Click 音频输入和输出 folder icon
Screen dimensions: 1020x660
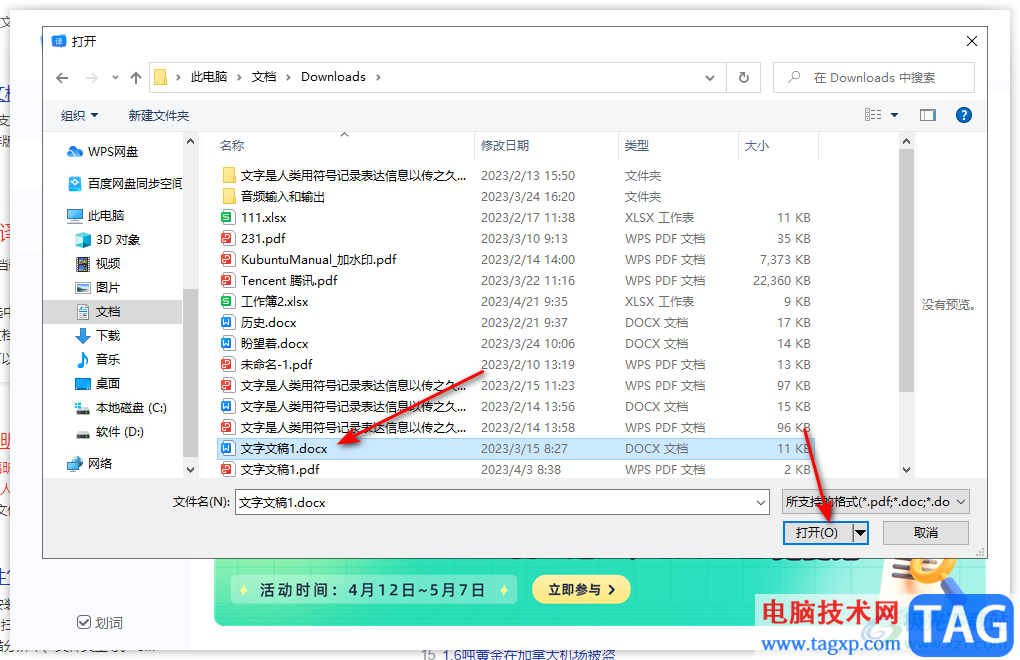[x=228, y=196]
